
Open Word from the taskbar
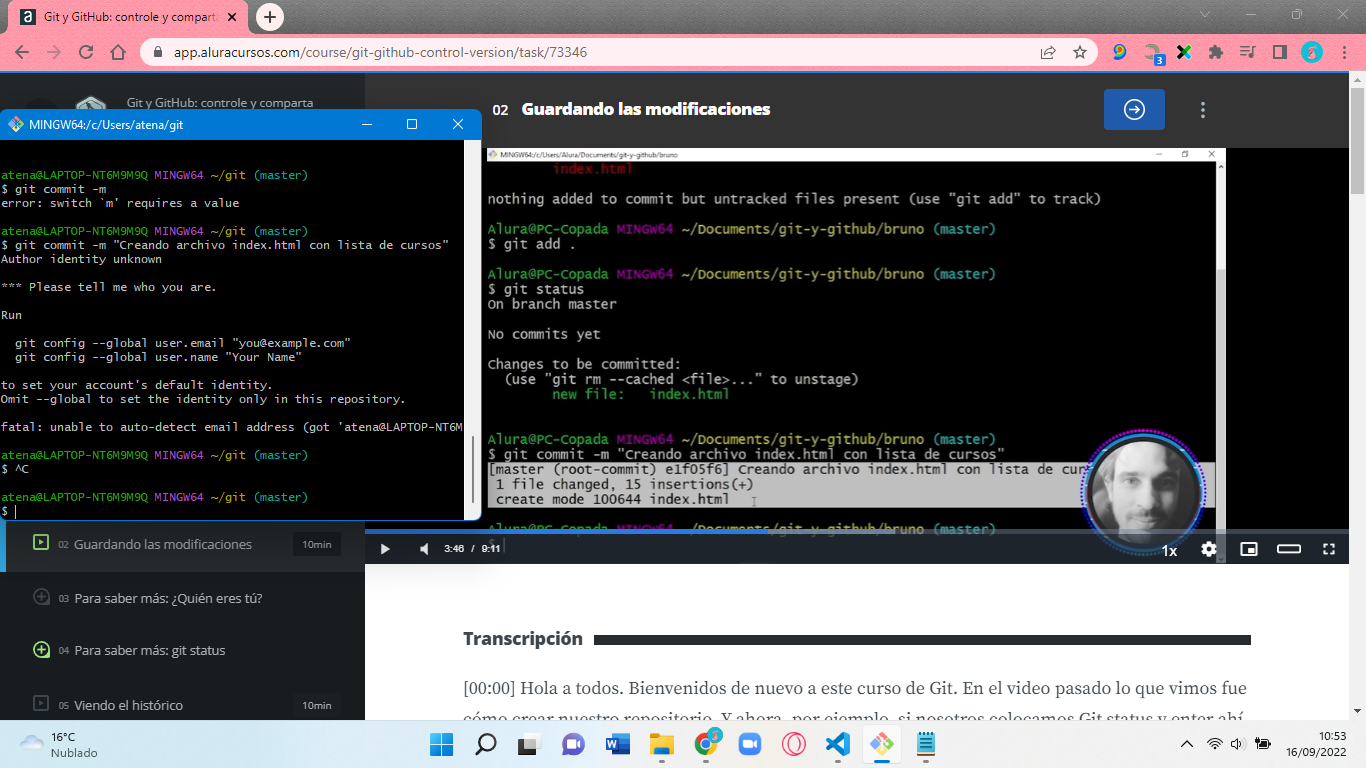[x=617, y=744]
